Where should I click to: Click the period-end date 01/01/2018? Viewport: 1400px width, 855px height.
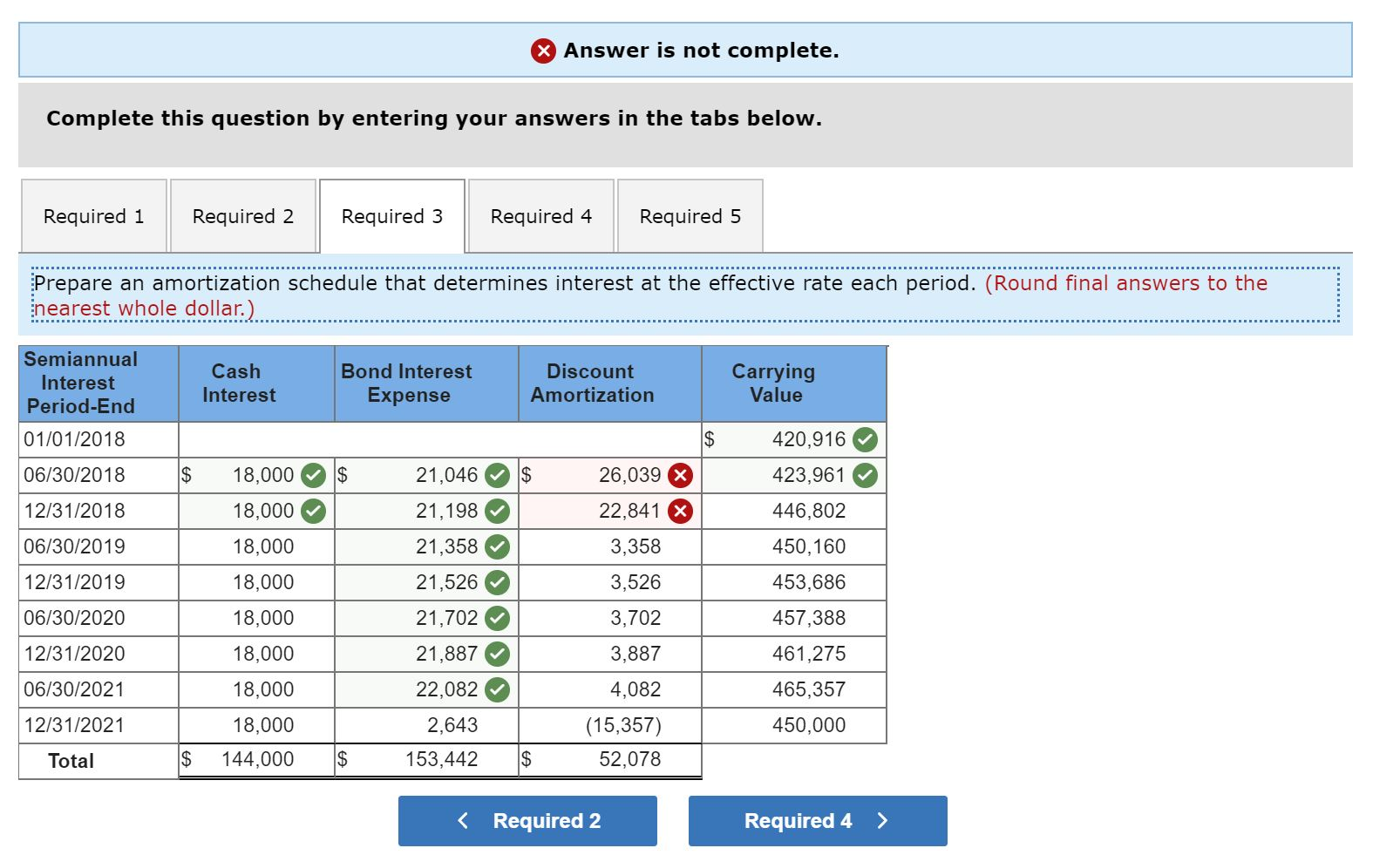pyautogui.click(x=75, y=439)
